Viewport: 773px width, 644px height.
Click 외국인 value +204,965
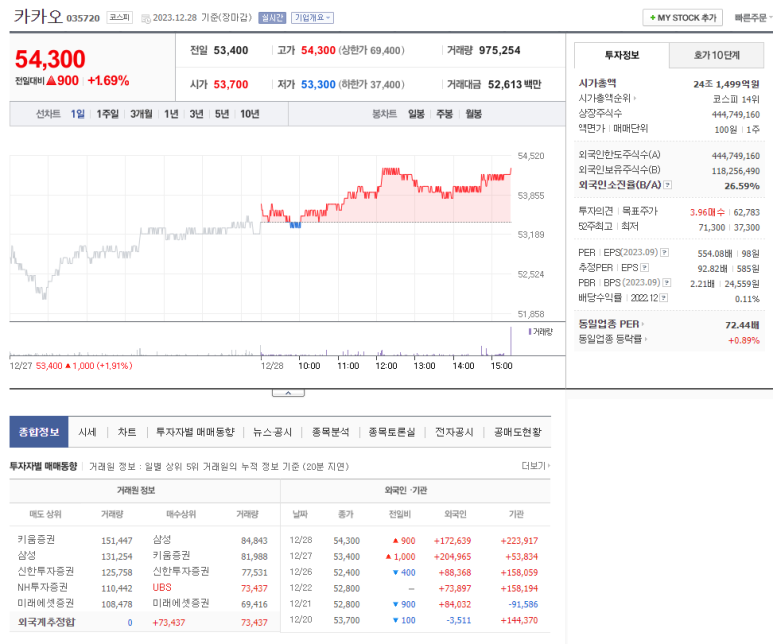(452, 557)
